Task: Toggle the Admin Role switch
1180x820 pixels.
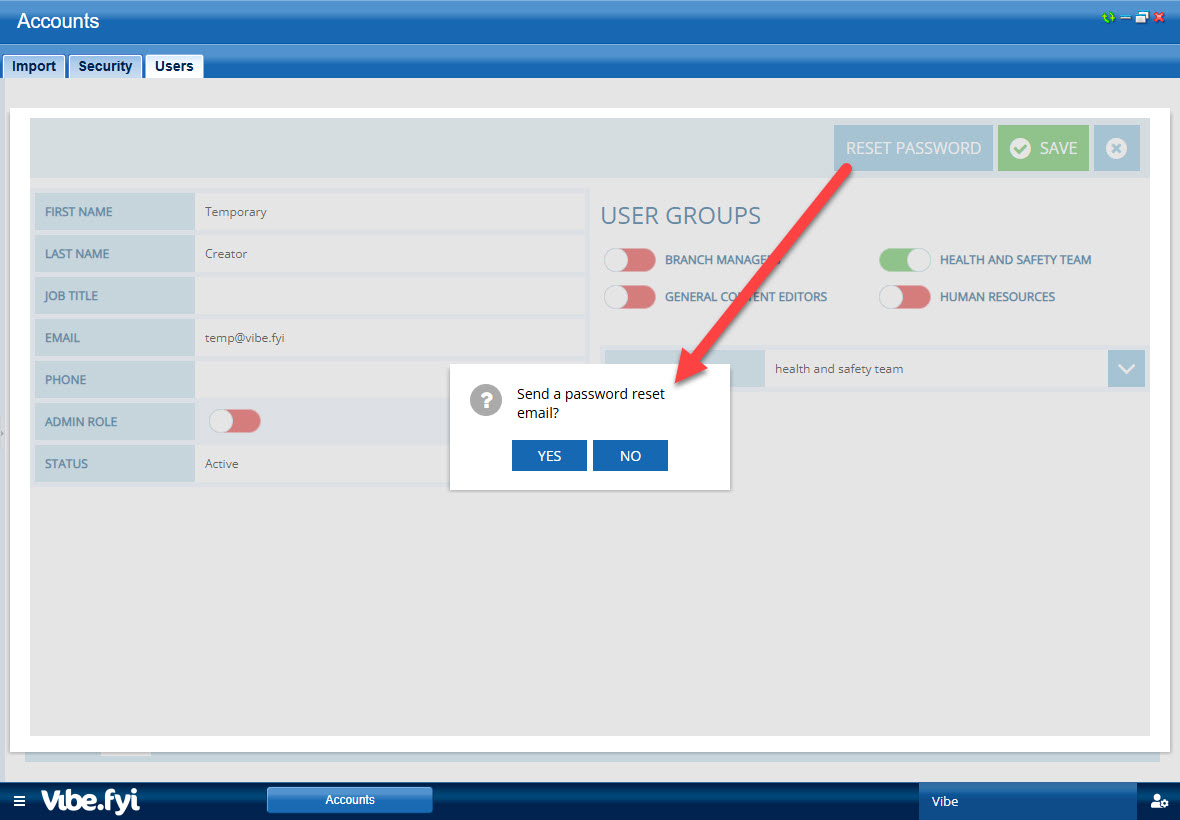Action: (x=235, y=422)
